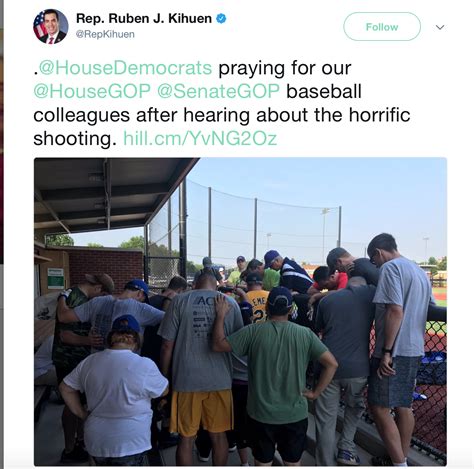The width and height of the screenshot is (474, 469).
Task: Click the word 'shooting.' in the tweet
Action: [75, 139]
